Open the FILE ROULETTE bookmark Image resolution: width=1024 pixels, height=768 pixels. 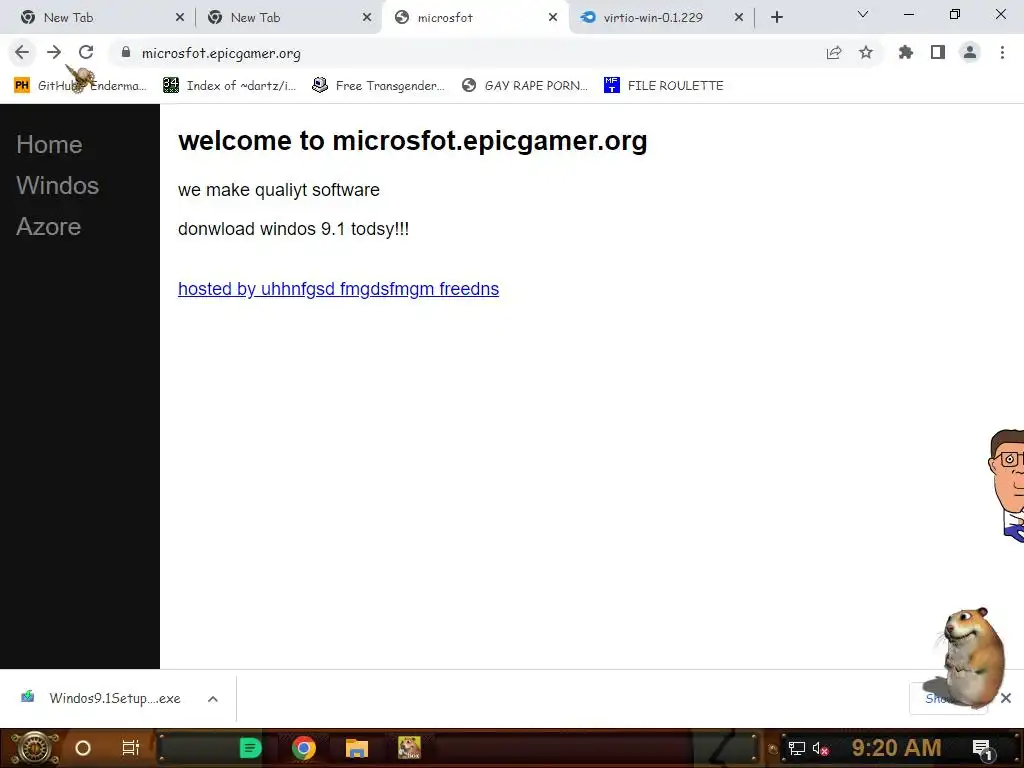(664, 86)
